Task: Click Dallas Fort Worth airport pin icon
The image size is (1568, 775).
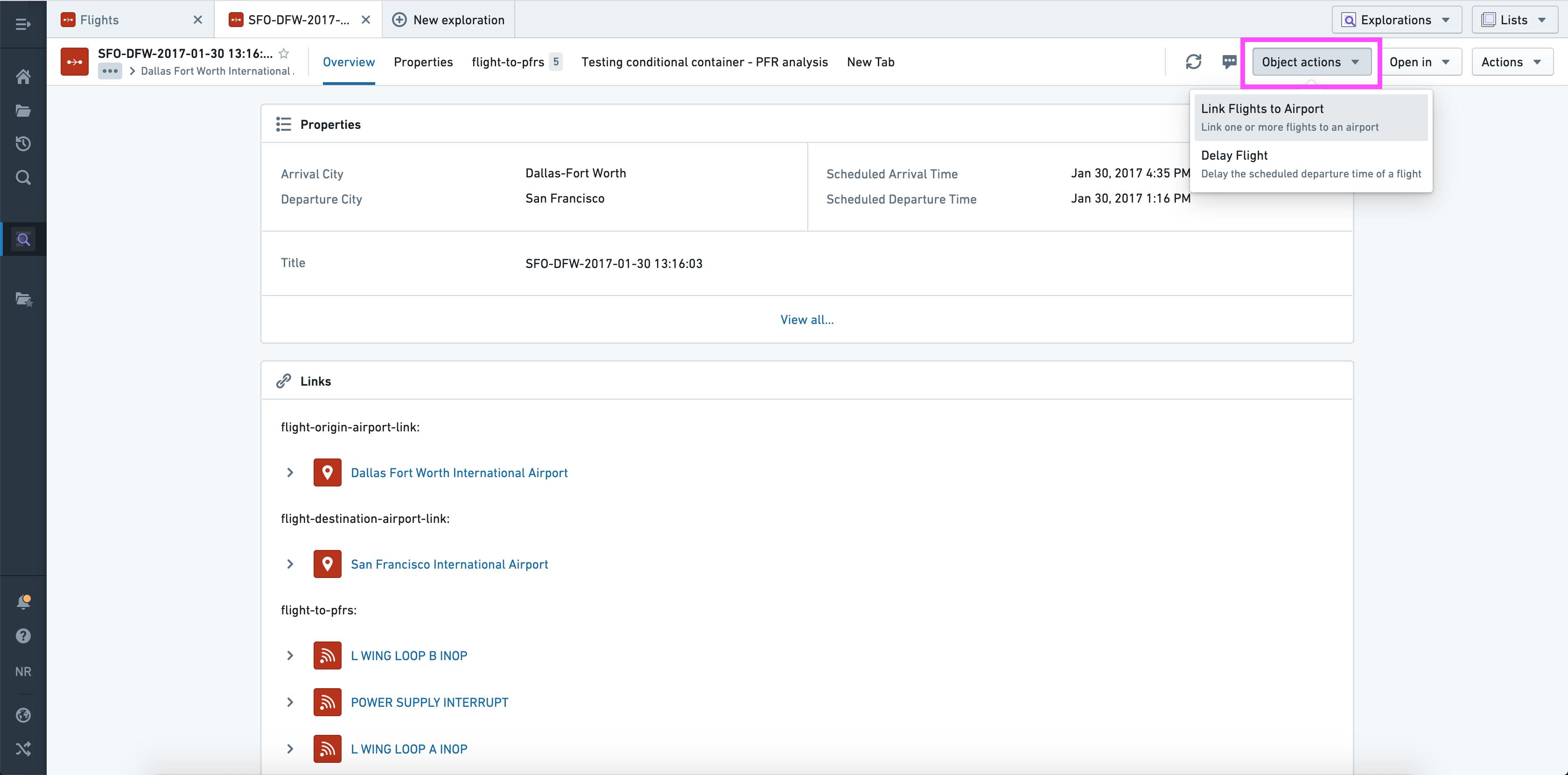Action: pyautogui.click(x=328, y=472)
